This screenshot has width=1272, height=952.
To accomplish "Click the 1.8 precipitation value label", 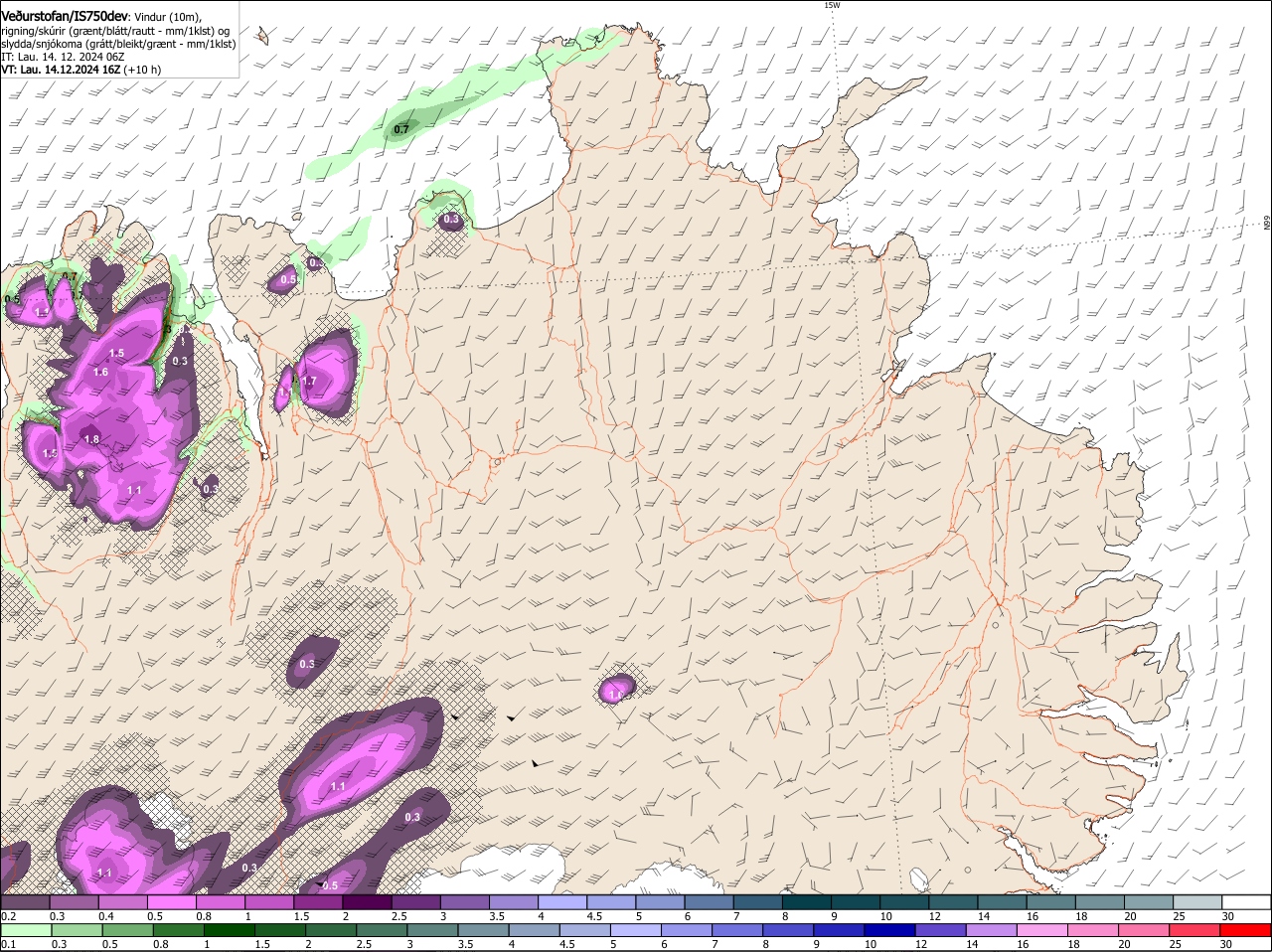I will [x=91, y=439].
